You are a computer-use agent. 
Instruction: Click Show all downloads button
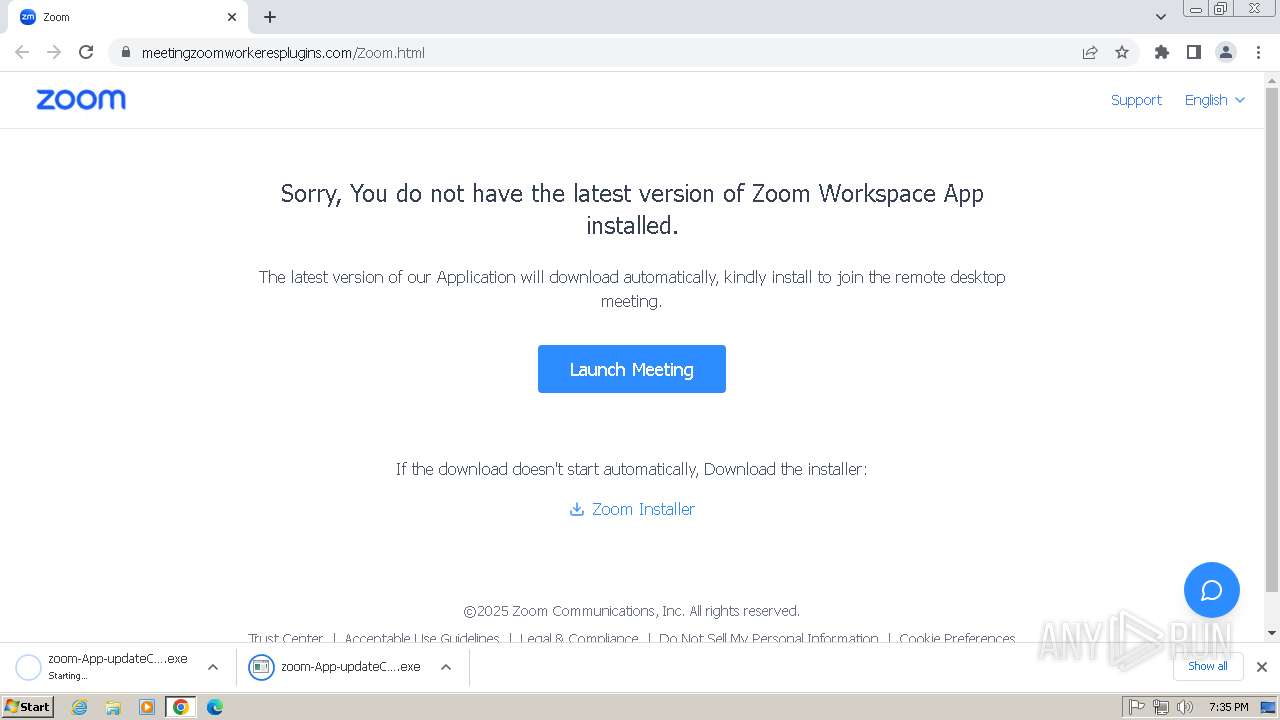pyautogui.click(x=1208, y=666)
